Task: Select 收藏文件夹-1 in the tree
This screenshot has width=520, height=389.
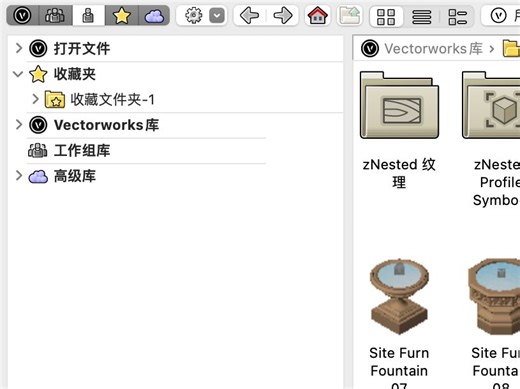Action: [x=113, y=99]
